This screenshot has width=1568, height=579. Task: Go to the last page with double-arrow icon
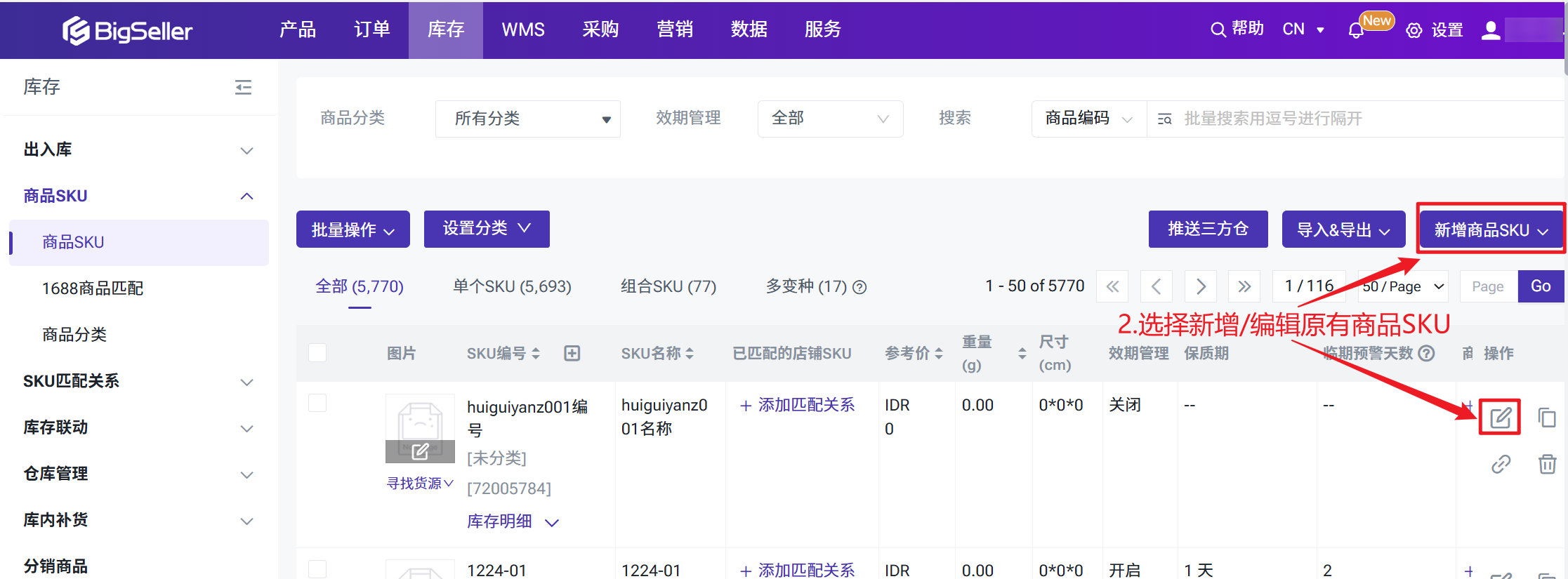click(1244, 286)
